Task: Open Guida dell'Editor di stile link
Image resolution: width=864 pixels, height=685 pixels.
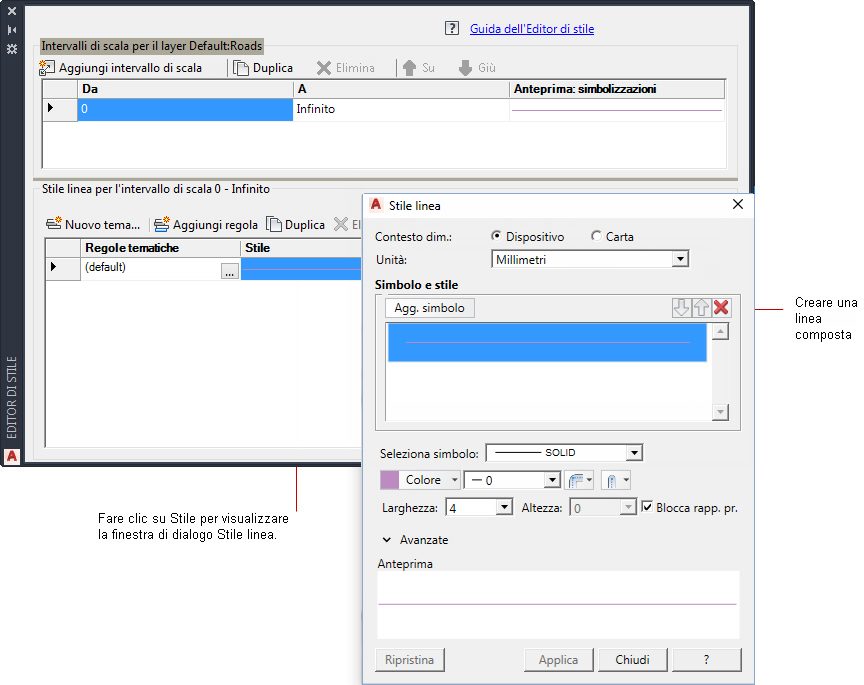Action: pyautogui.click(x=532, y=29)
